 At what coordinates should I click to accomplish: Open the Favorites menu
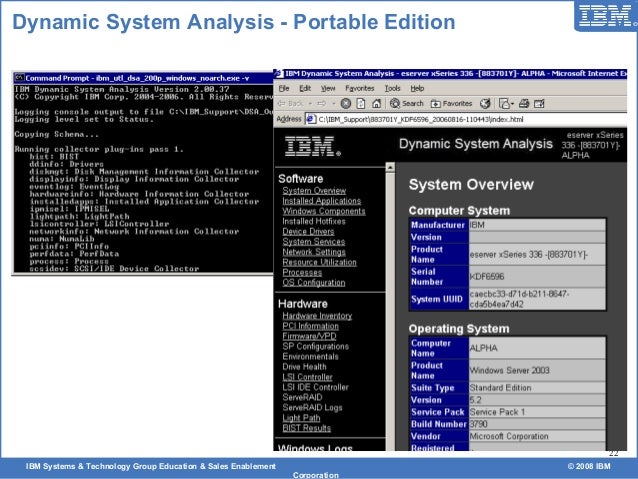point(360,88)
